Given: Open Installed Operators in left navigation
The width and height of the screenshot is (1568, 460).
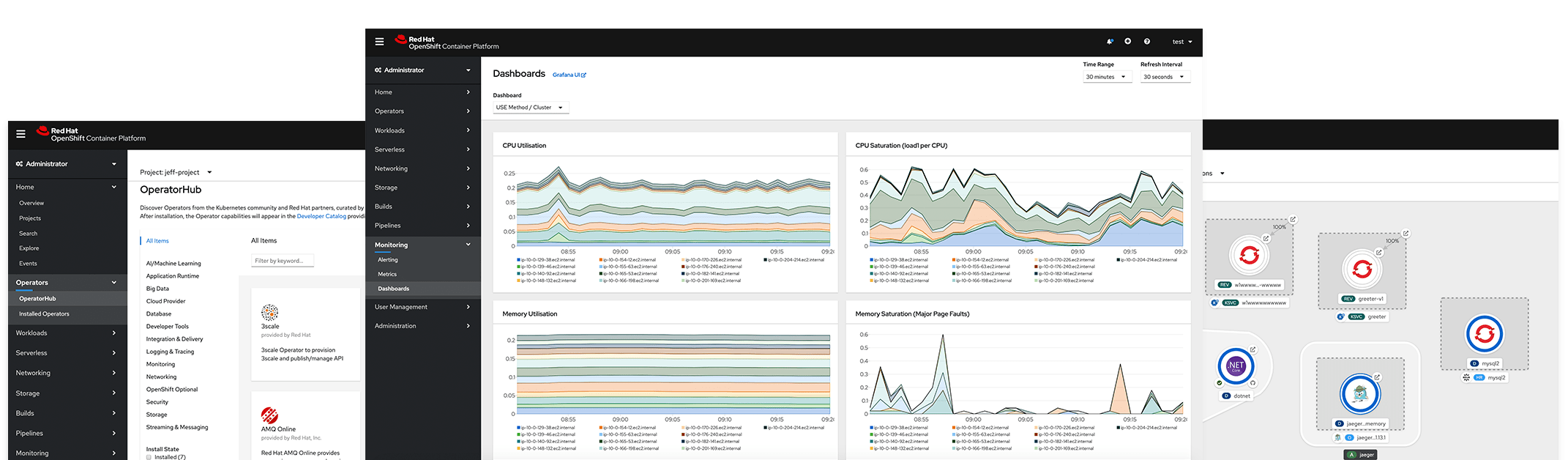Looking at the screenshot, I should [44, 314].
